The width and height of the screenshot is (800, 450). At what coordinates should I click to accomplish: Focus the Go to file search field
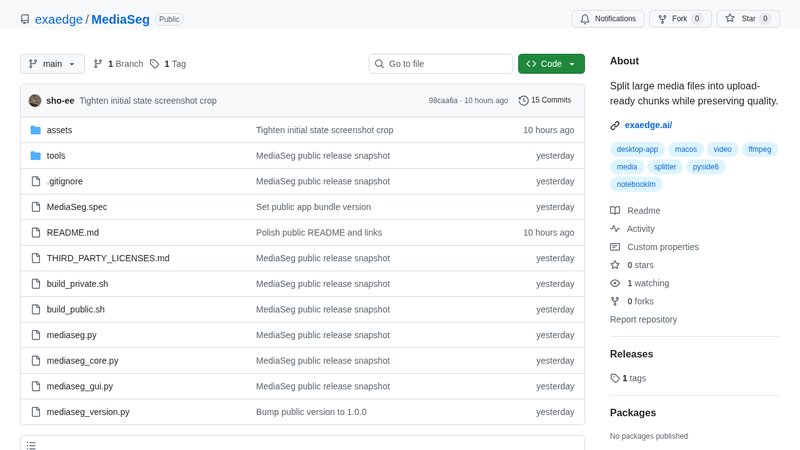(441, 64)
